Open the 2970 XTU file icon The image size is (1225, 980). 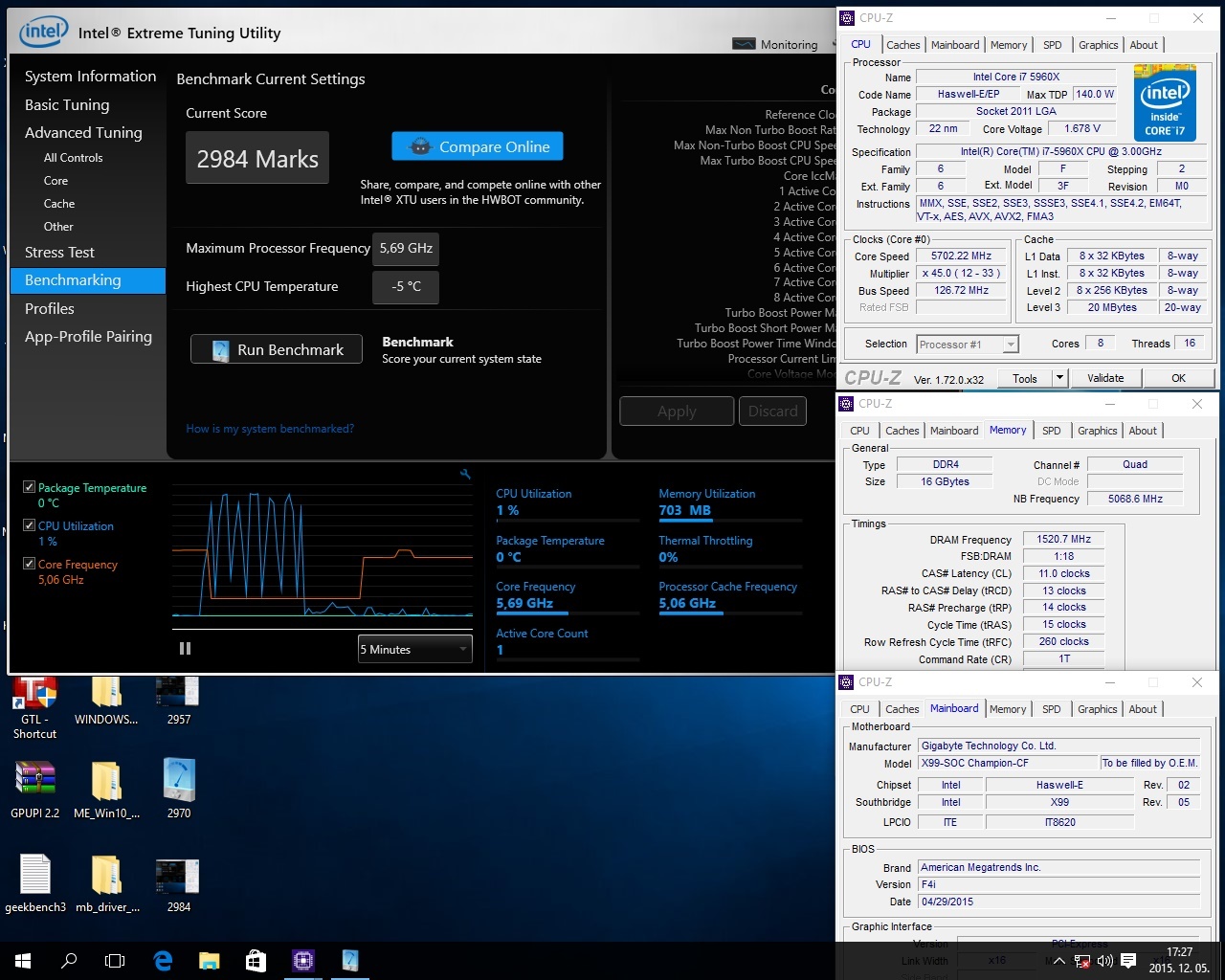pos(179,790)
